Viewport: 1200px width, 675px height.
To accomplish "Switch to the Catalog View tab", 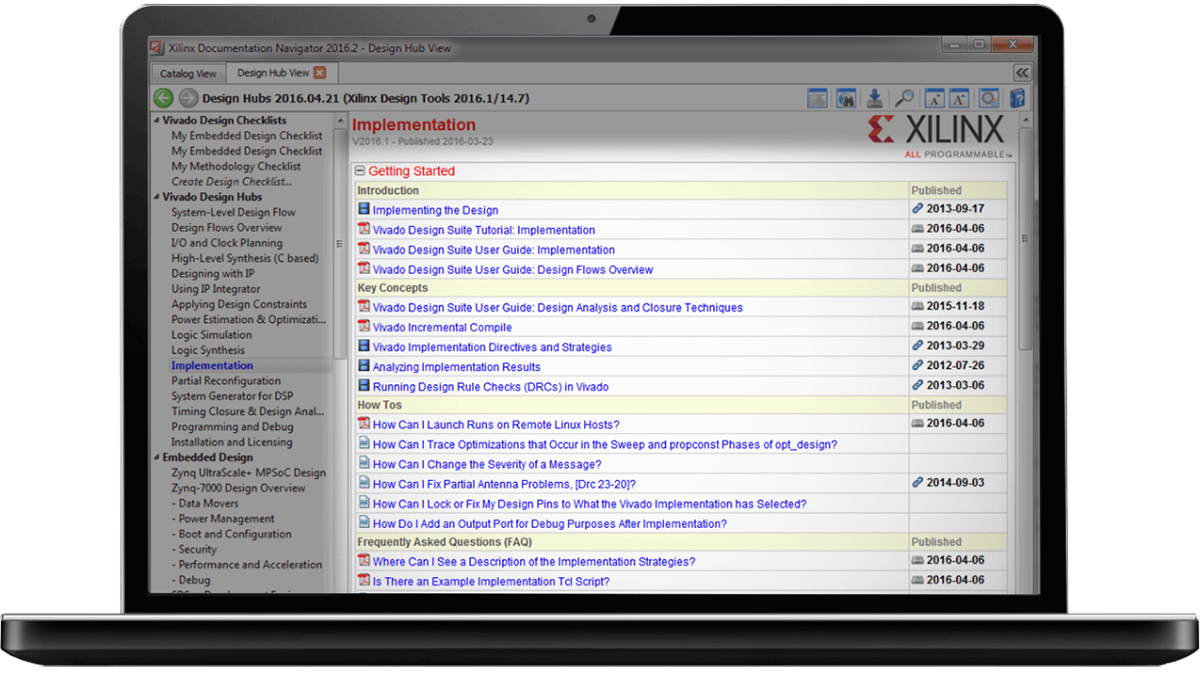I will [188, 73].
